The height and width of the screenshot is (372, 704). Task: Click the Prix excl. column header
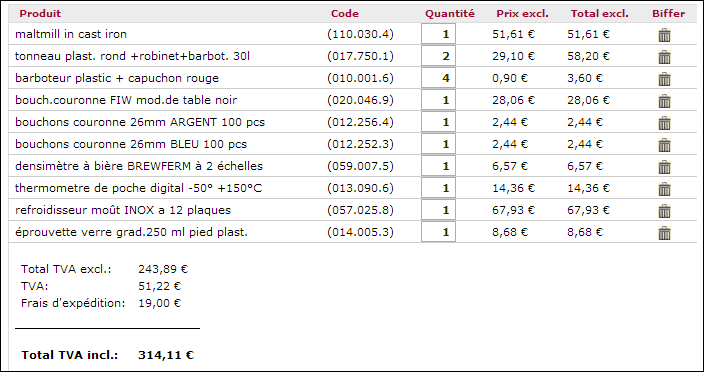pyautogui.click(x=522, y=13)
